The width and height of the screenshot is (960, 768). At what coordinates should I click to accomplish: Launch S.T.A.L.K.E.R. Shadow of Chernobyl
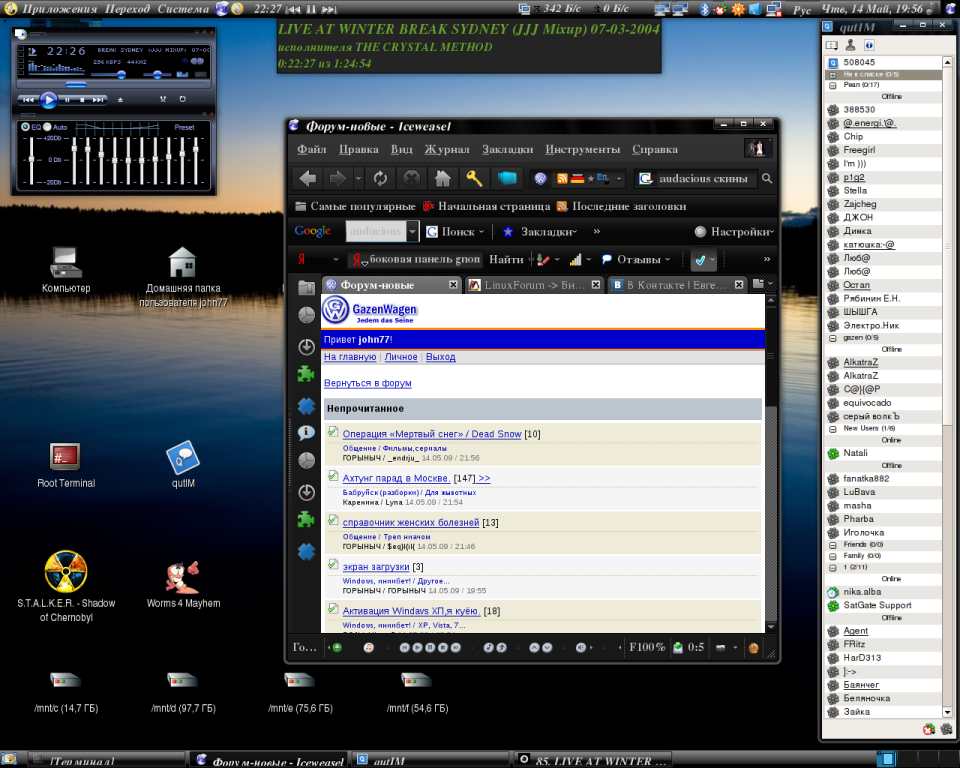66,571
